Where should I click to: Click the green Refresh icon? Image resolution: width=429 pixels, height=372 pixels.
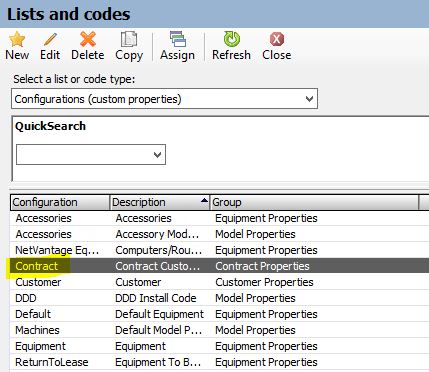[x=231, y=39]
